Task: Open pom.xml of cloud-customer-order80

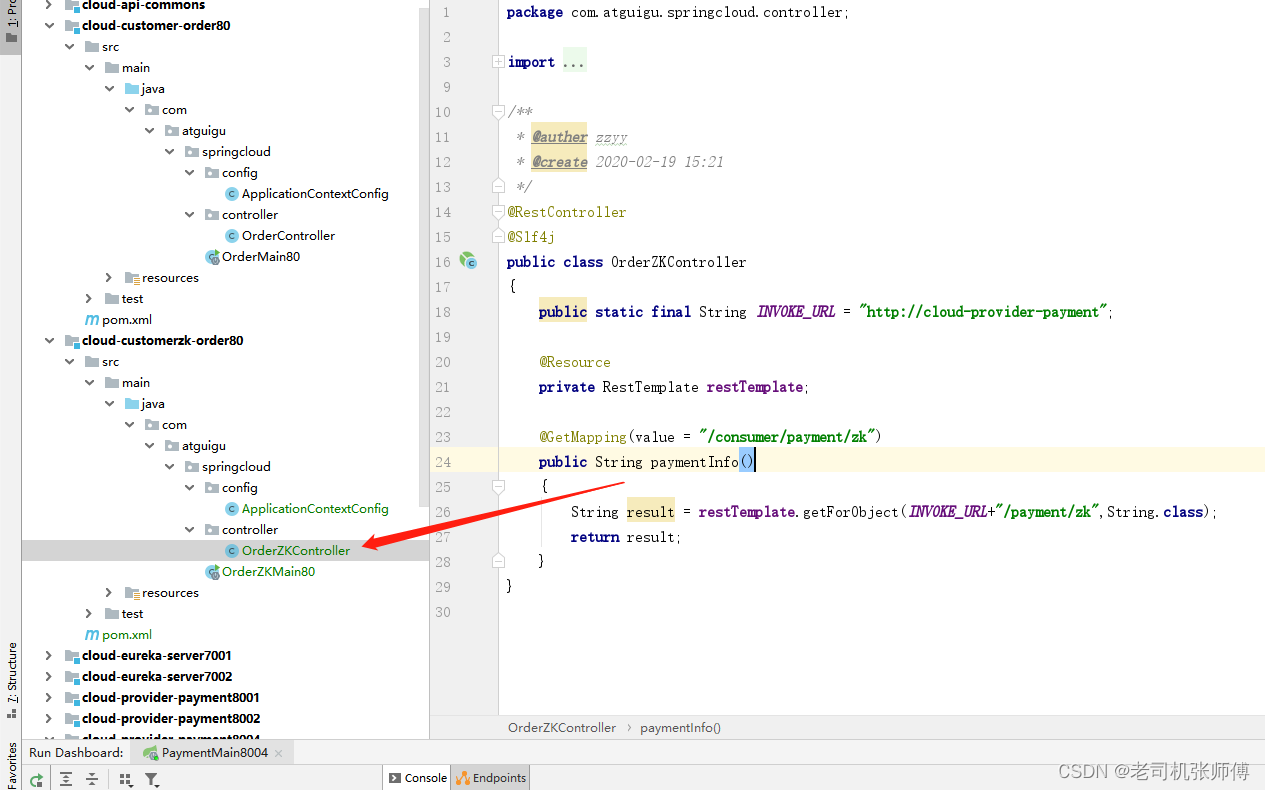Action: [x=127, y=320]
